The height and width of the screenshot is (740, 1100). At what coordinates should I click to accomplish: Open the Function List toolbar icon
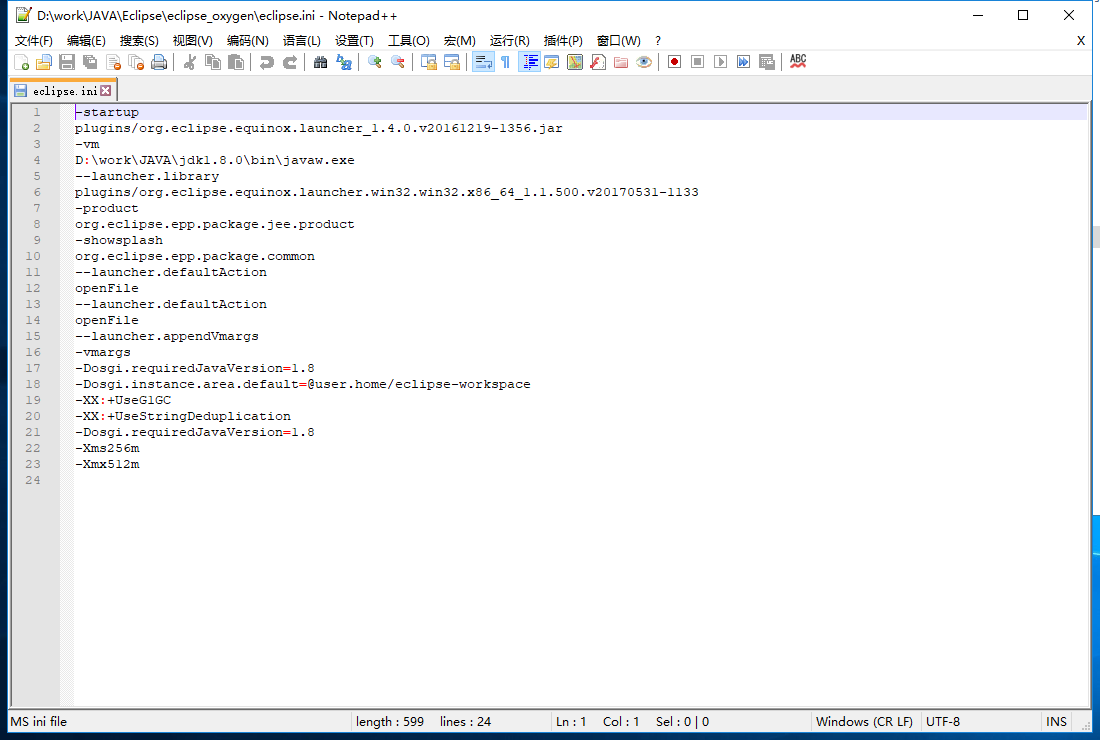tap(598, 62)
